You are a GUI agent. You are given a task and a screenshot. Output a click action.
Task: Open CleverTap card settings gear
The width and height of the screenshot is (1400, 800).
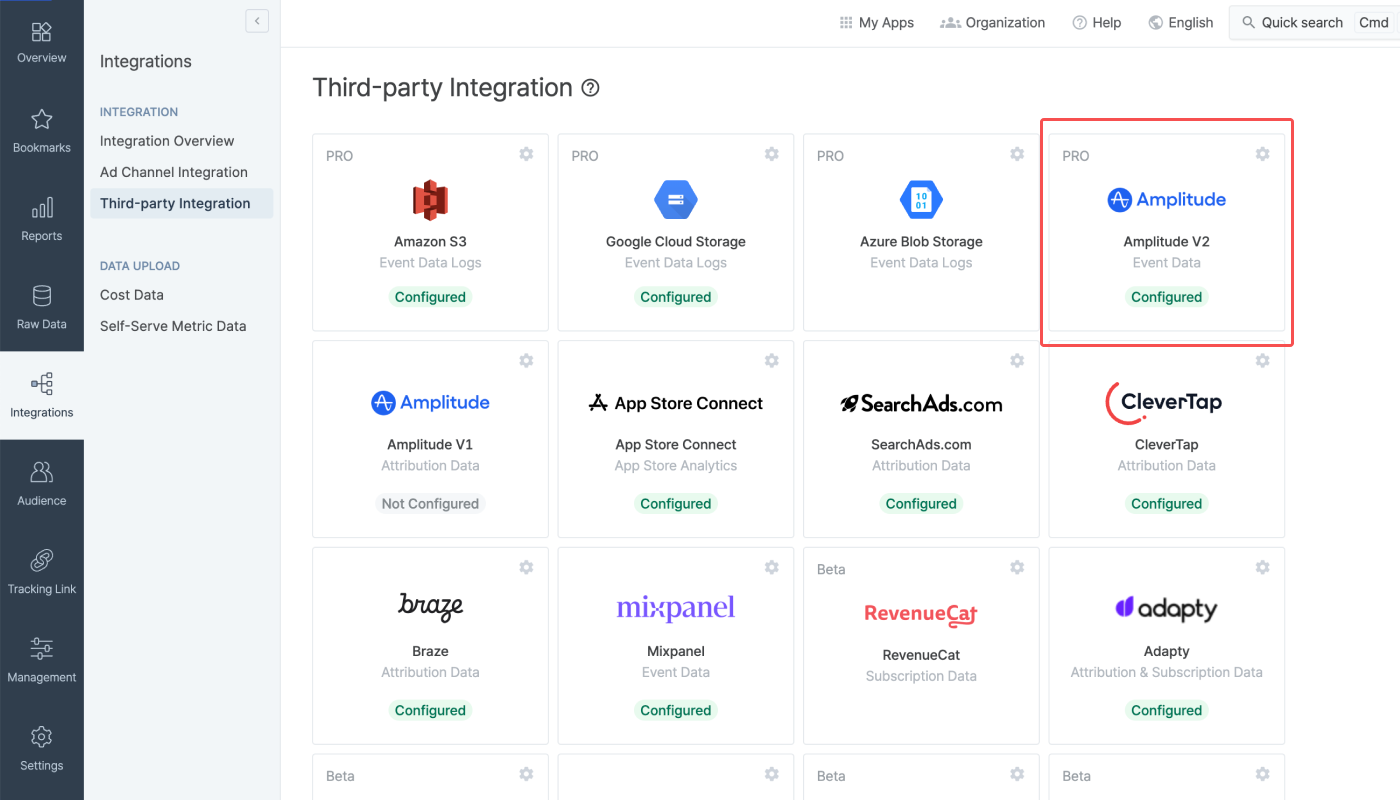(1263, 361)
